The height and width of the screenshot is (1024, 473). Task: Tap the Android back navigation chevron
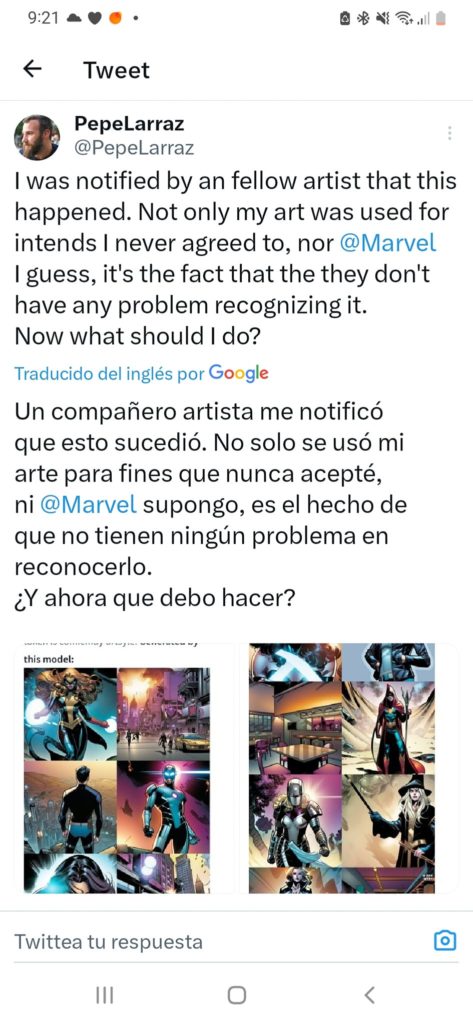click(x=369, y=995)
